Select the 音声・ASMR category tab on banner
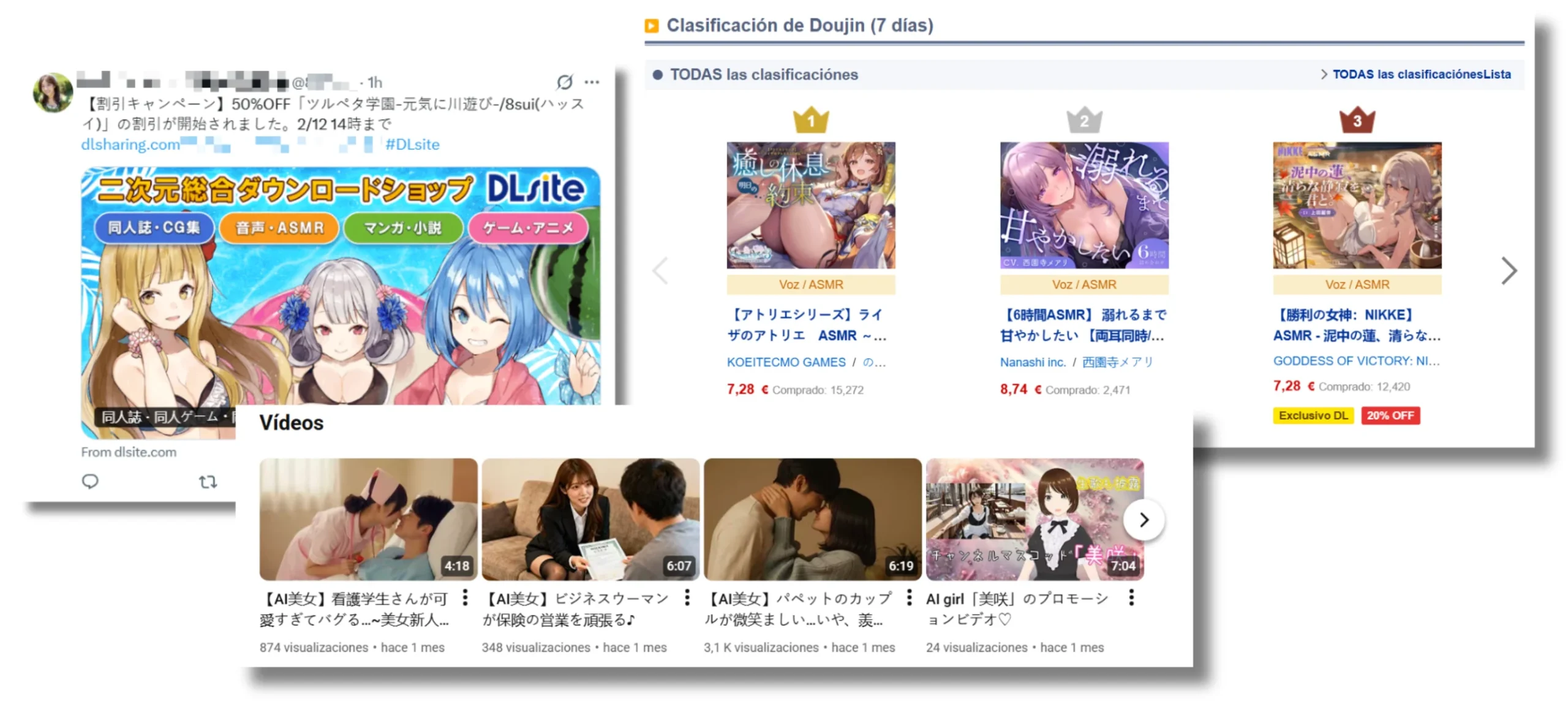Viewport: 1568px width, 701px height. click(x=279, y=228)
